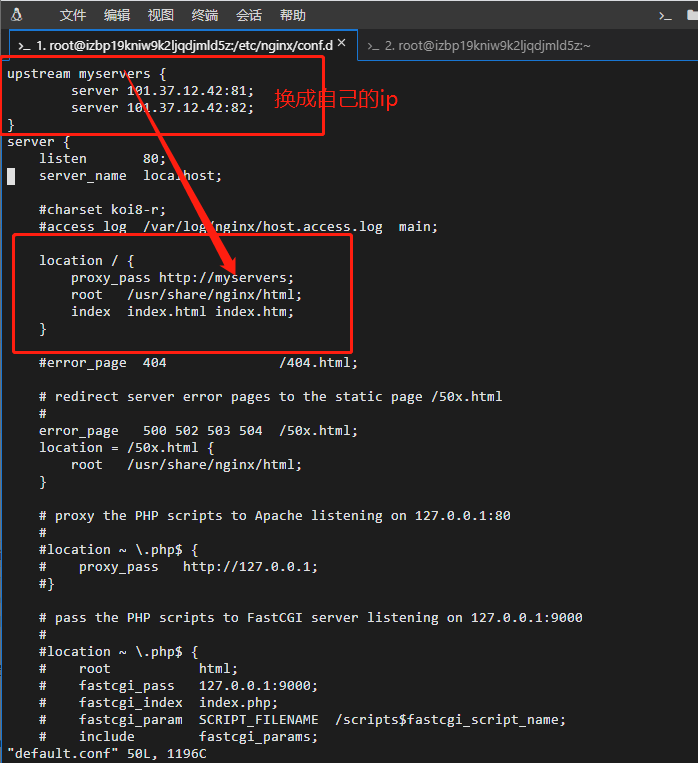Click the 'listen 80;' line
This screenshot has width=698, height=763.
[102, 159]
